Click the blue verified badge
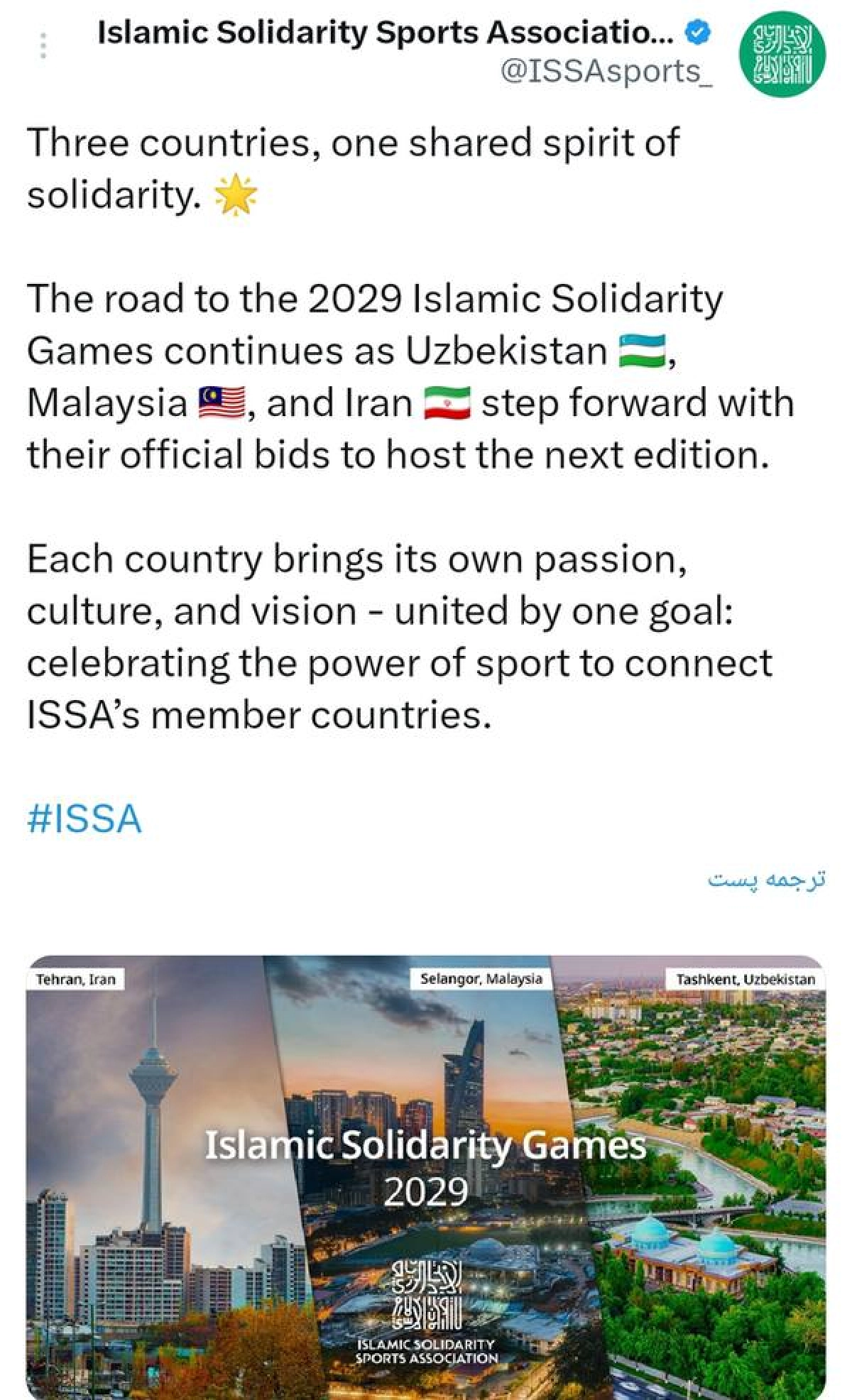Screen dimensions: 852x1400 699,33
